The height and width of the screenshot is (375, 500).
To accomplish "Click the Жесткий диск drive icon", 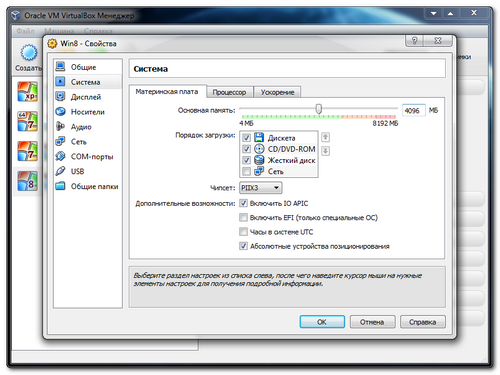I will [x=259, y=160].
